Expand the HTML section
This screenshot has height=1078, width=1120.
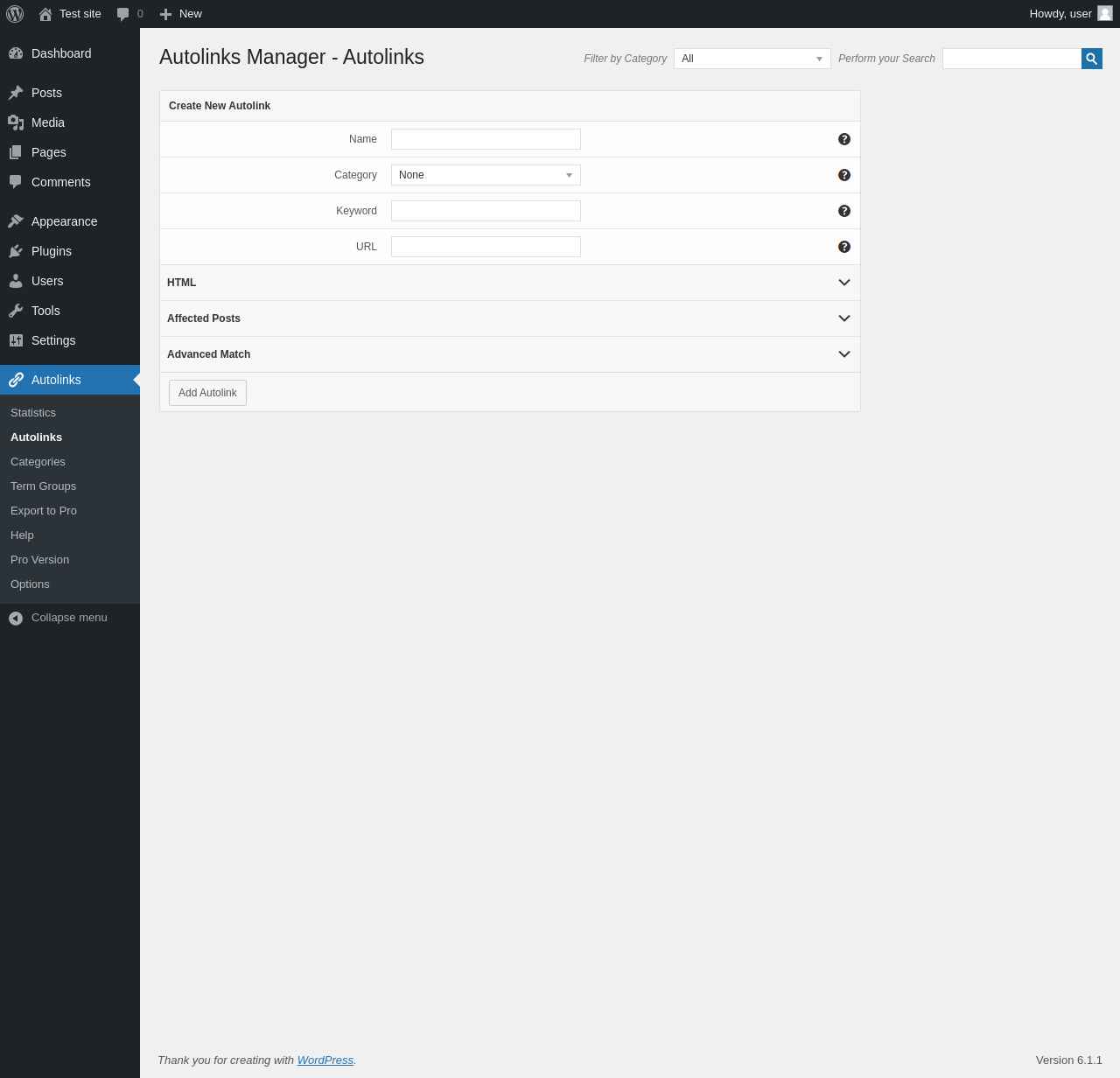(510, 283)
